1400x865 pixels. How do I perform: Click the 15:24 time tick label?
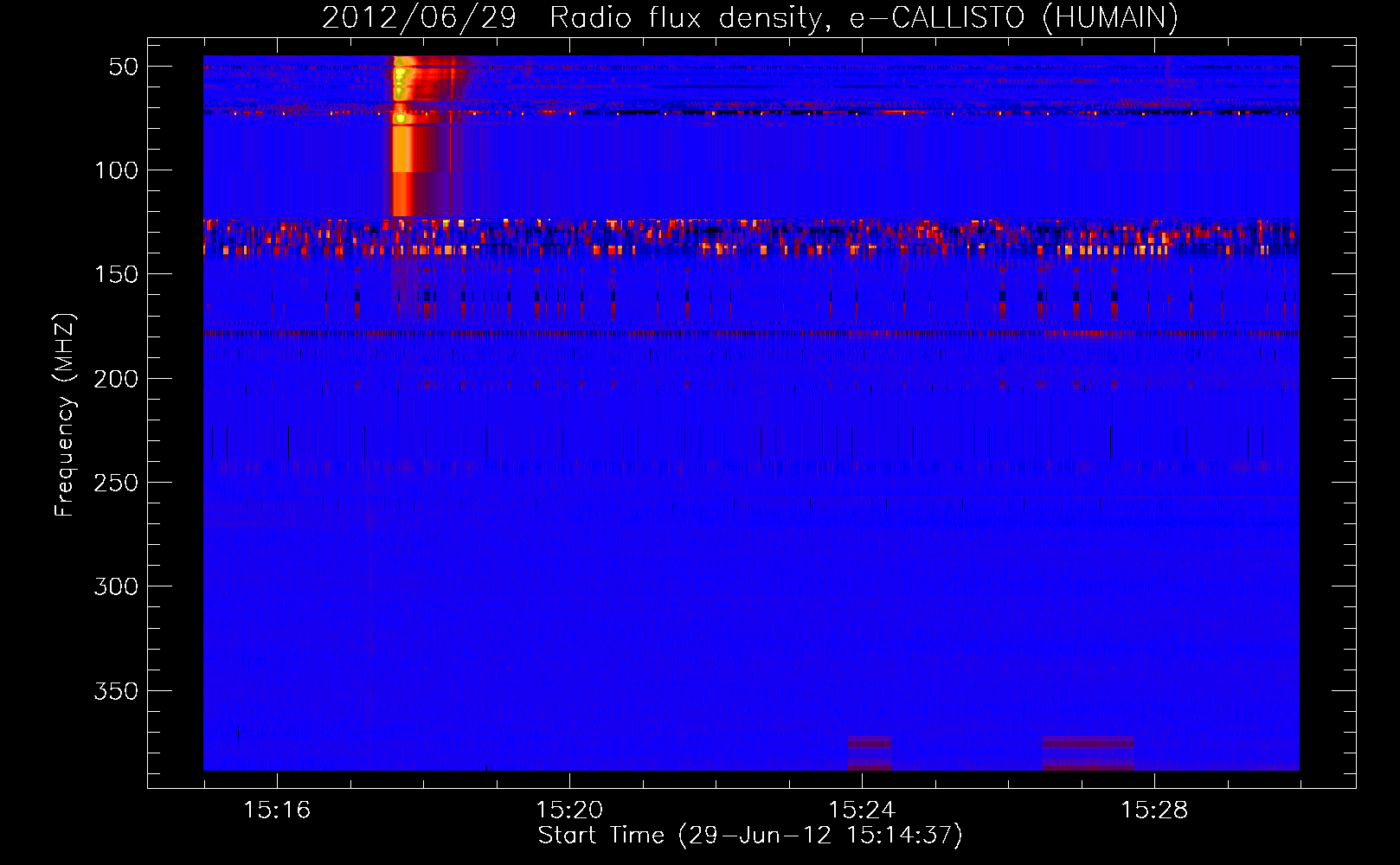(x=862, y=810)
